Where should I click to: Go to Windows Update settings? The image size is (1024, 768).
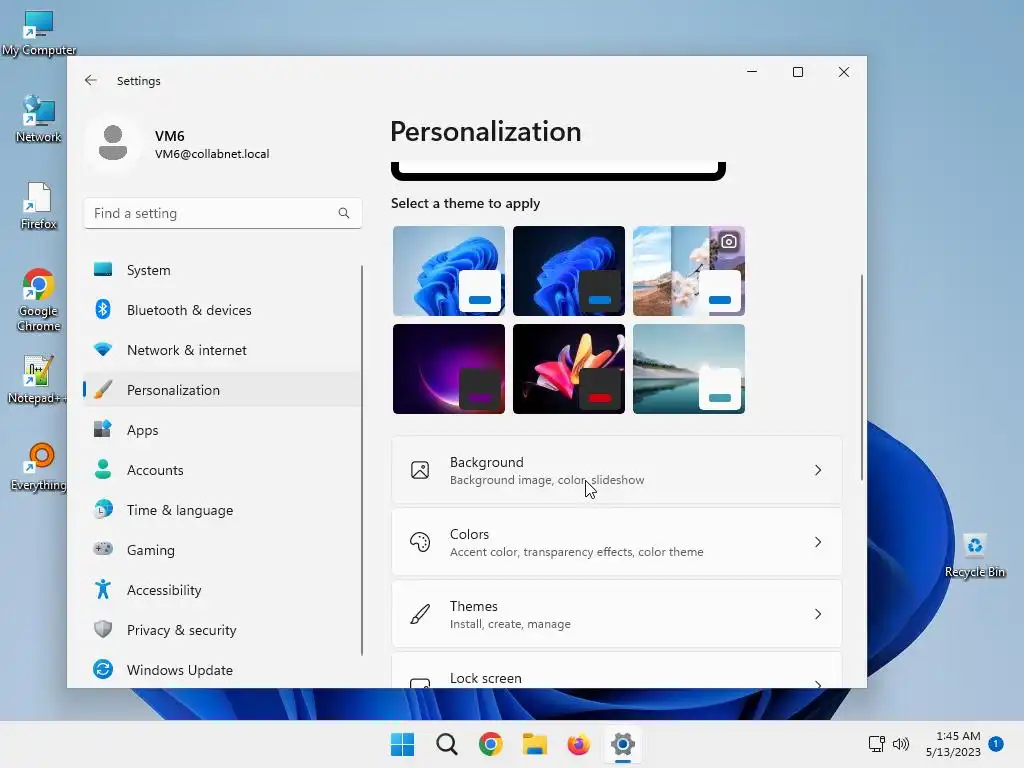click(222, 669)
